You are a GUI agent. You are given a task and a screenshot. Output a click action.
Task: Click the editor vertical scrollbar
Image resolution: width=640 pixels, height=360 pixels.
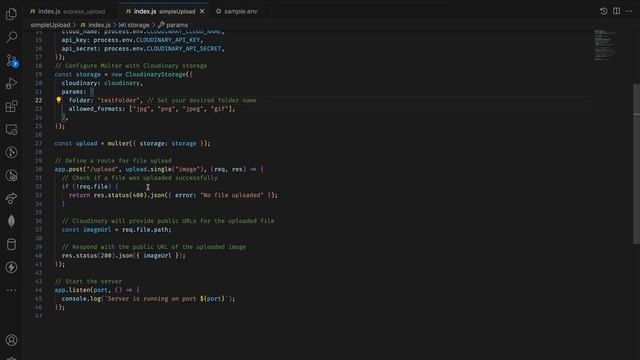[636, 164]
